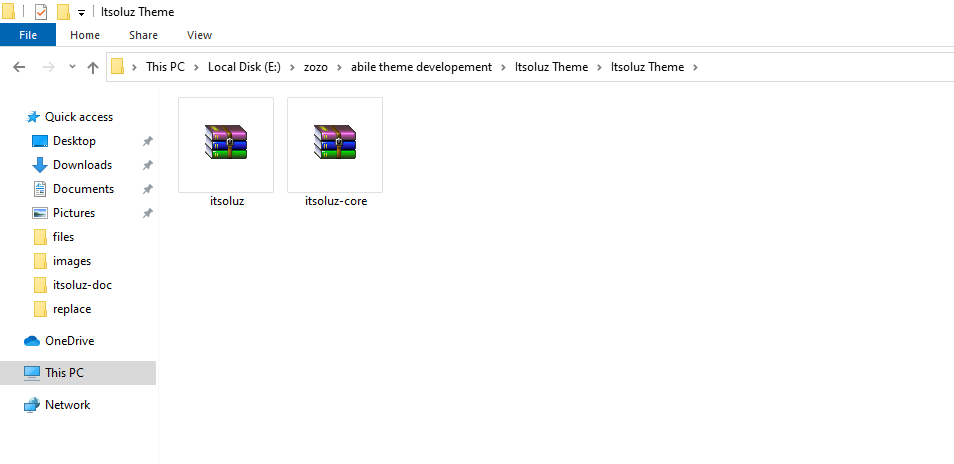Image resolution: width=954 pixels, height=464 pixels.
Task: Switch to the Share ribbon tab
Action: (143, 35)
